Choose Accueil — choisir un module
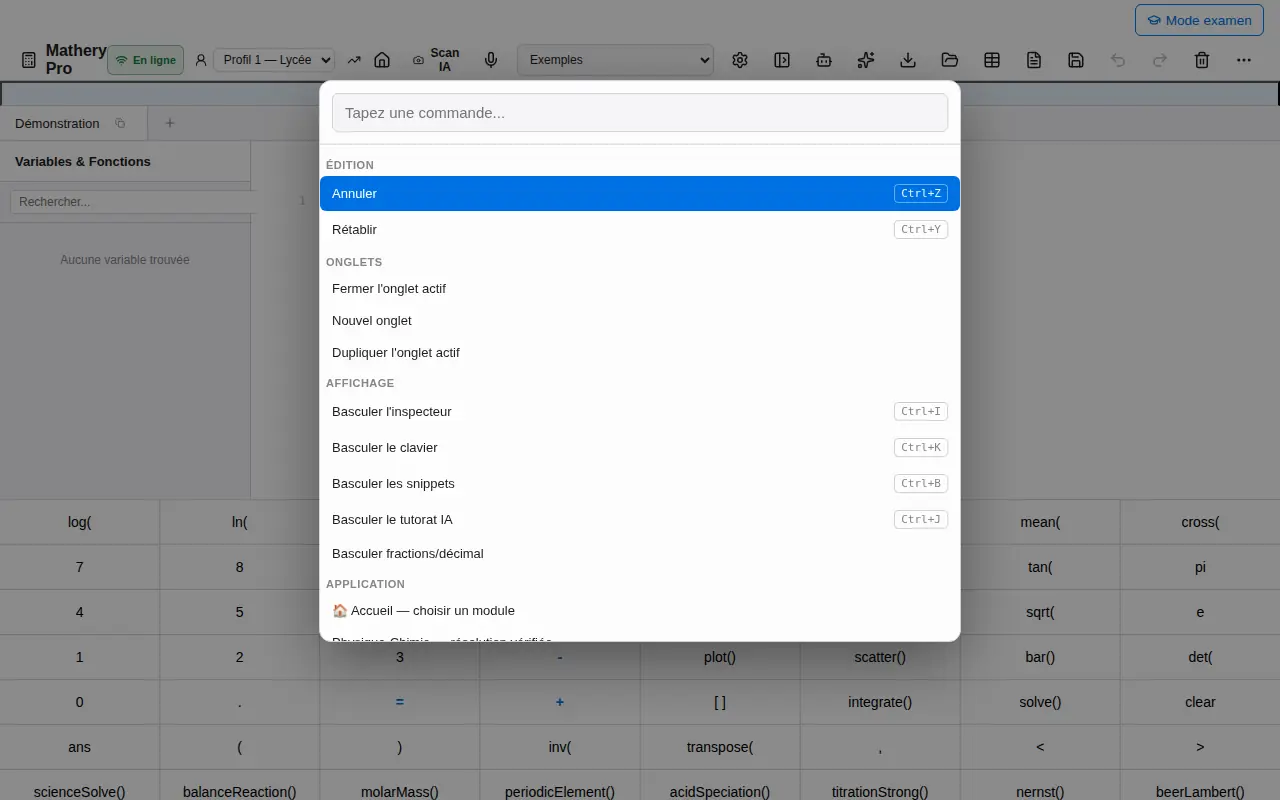The width and height of the screenshot is (1280, 800). [640, 610]
